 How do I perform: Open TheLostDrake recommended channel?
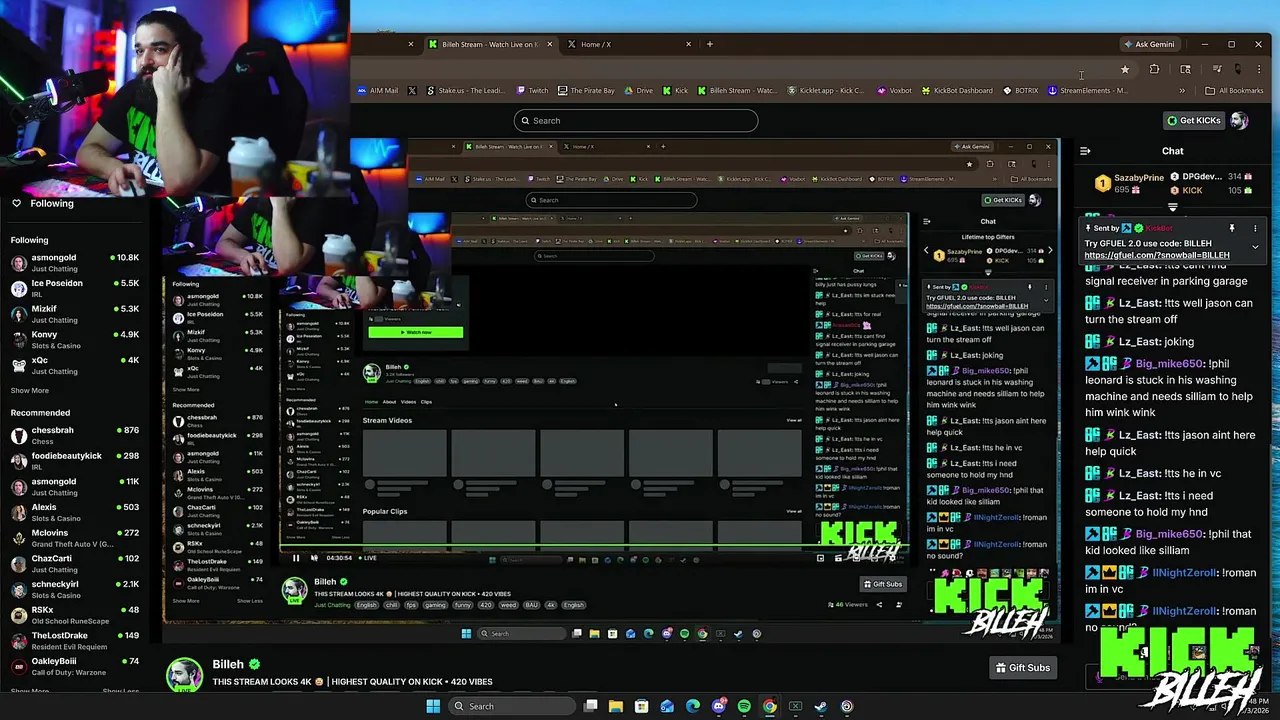[x=74, y=640]
